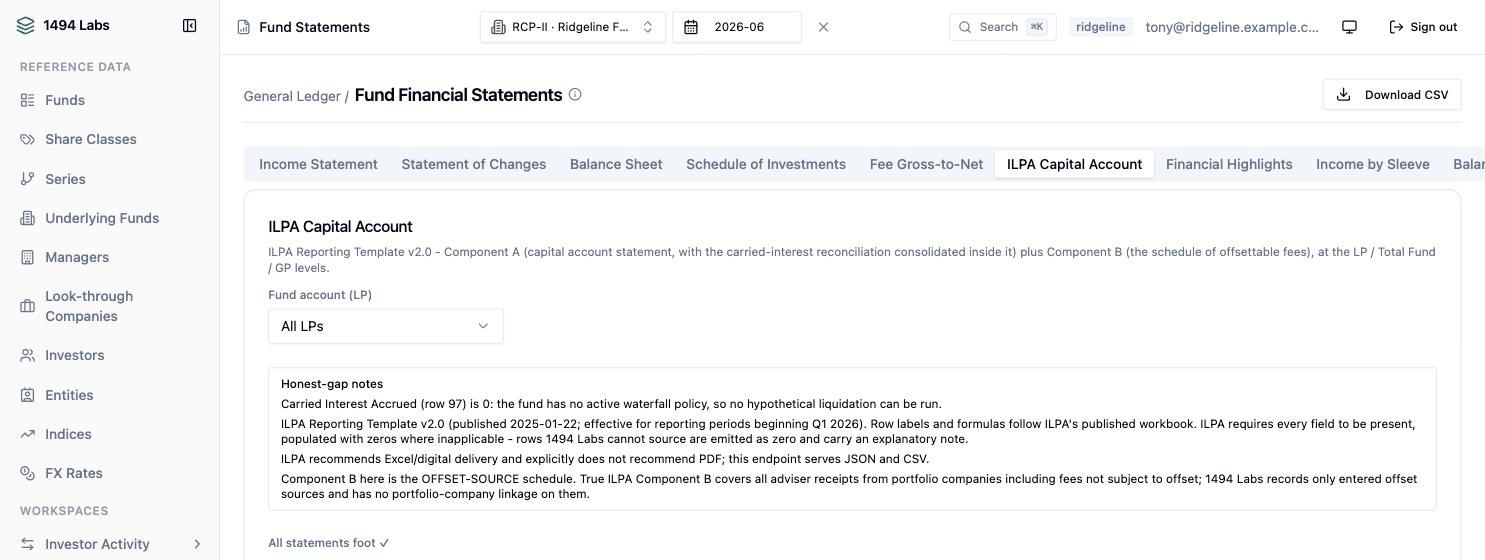This screenshot has height=560, width=1485.
Task: Click the 1494 Labs brand name
Action: tap(76, 26)
